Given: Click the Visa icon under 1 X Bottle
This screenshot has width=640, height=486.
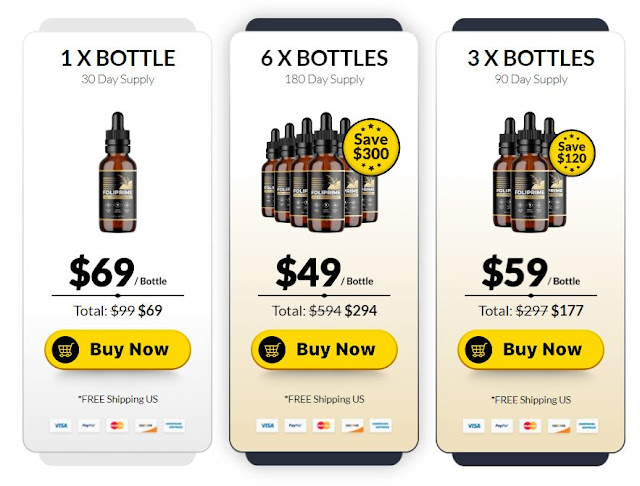Looking at the screenshot, I should click(61, 426).
